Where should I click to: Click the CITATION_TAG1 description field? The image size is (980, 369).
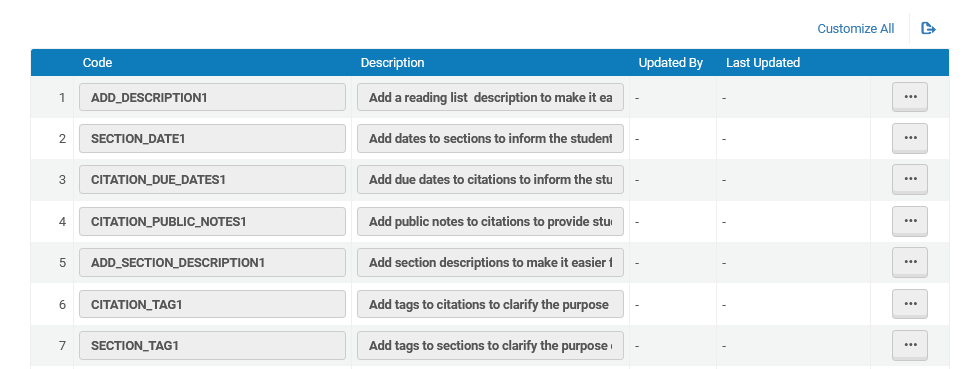click(490, 305)
